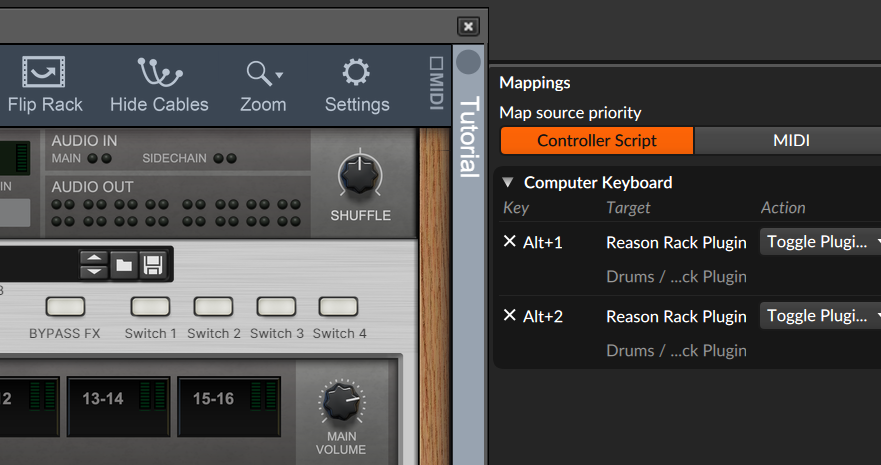
Task: Remove the Alt+2 mapping
Action: (509, 316)
